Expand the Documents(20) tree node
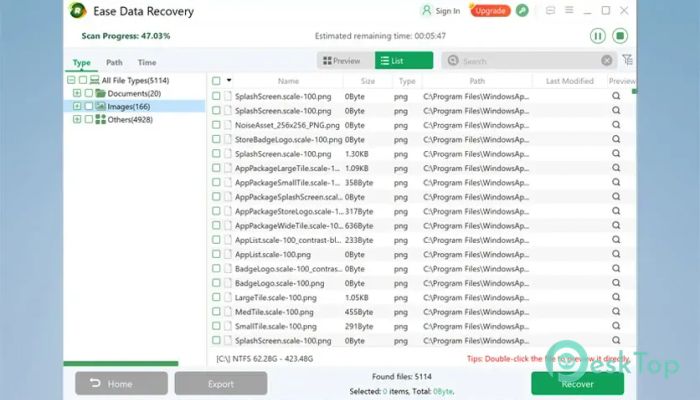The width and height of the screenshot is (700, 400). (x=77, y=93)
